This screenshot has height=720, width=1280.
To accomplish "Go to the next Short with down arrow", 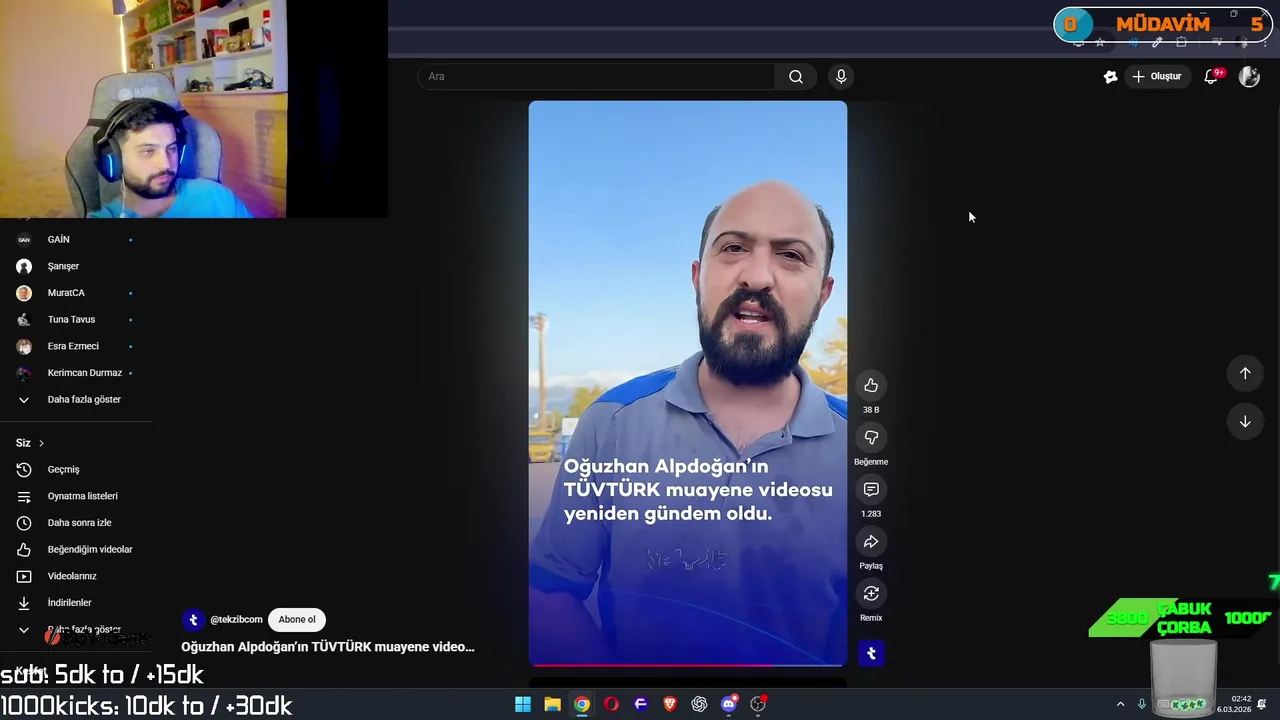I will [x=1245, y=422].
